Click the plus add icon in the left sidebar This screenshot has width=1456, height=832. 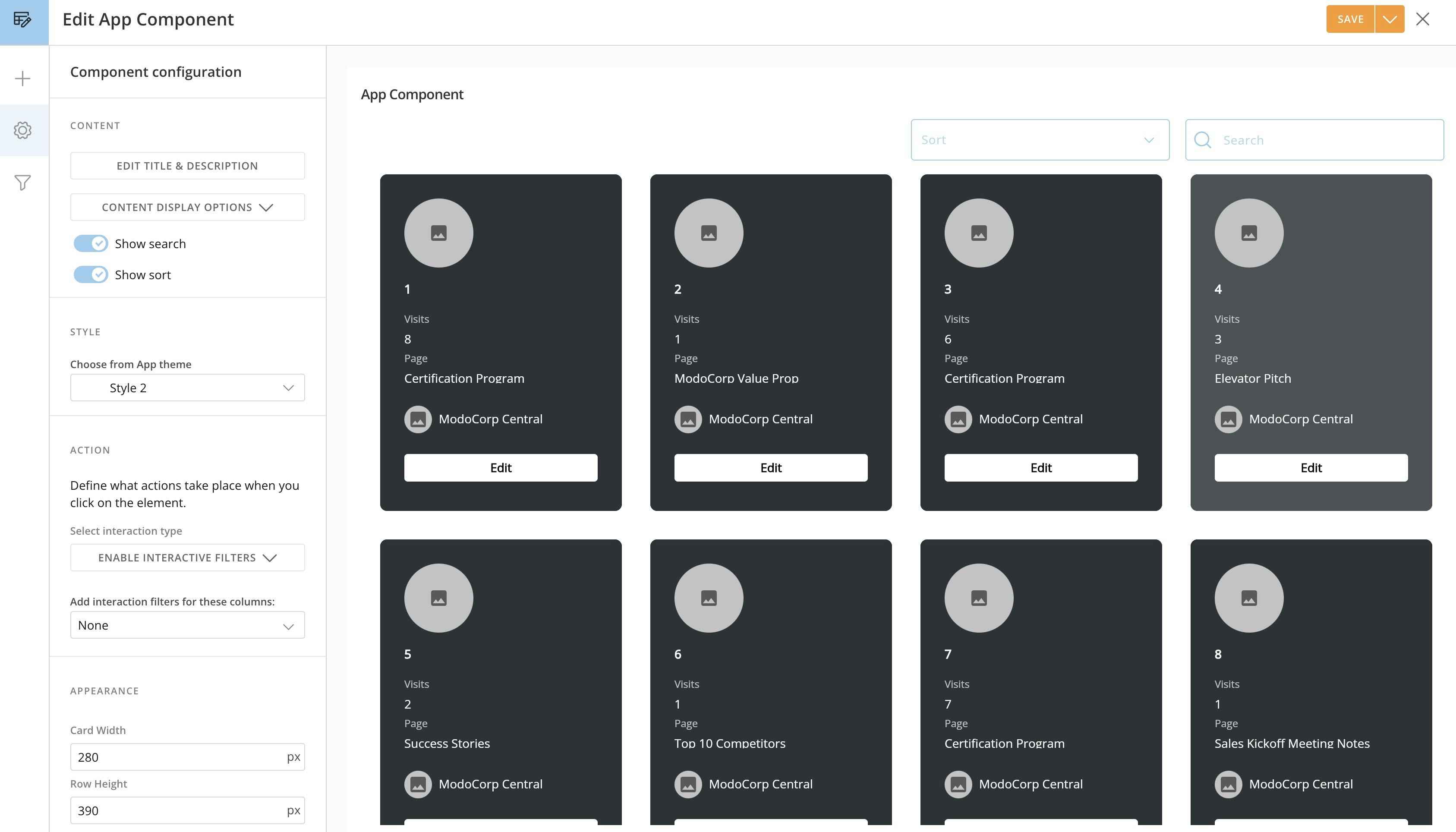pos(23,78)
